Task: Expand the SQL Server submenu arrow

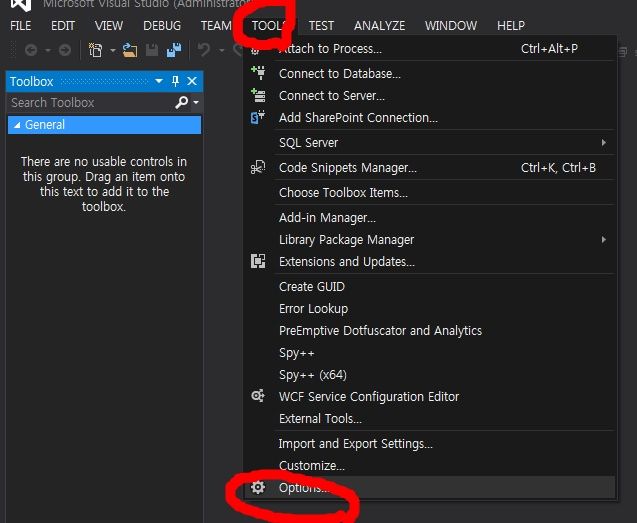Action: (604, 143)
